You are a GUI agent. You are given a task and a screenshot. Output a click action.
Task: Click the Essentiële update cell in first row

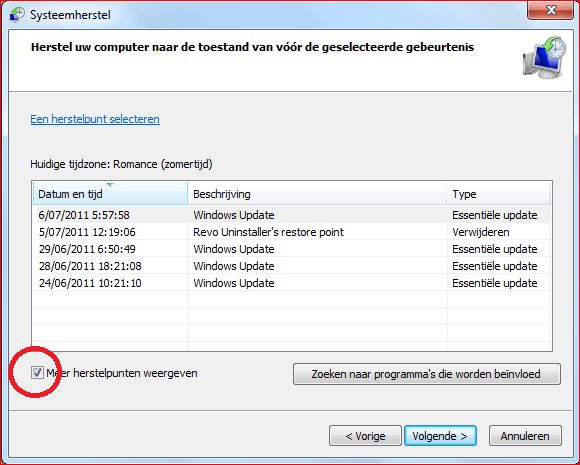pyautogui.click(x=495, y=215)
